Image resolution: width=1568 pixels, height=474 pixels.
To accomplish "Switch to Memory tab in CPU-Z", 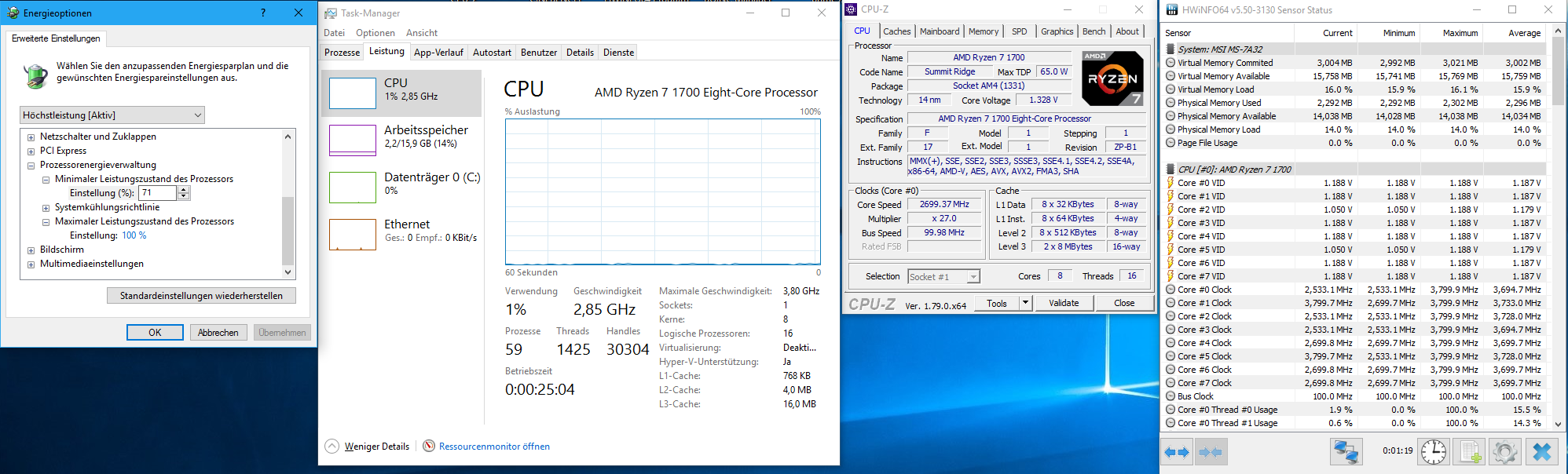I will pyautogui.click(x=984, y=31).
